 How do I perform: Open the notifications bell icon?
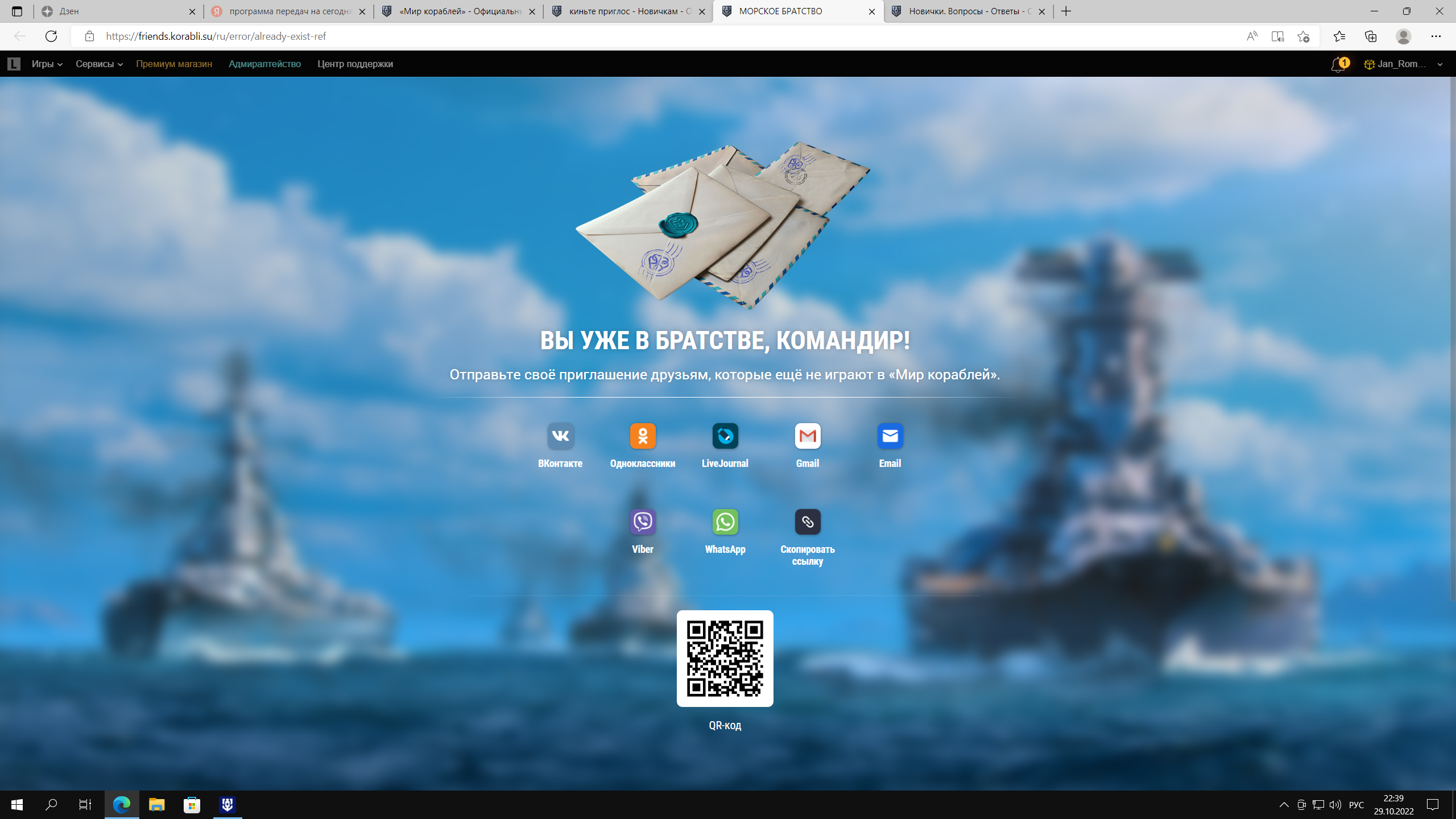(1338, 64)
